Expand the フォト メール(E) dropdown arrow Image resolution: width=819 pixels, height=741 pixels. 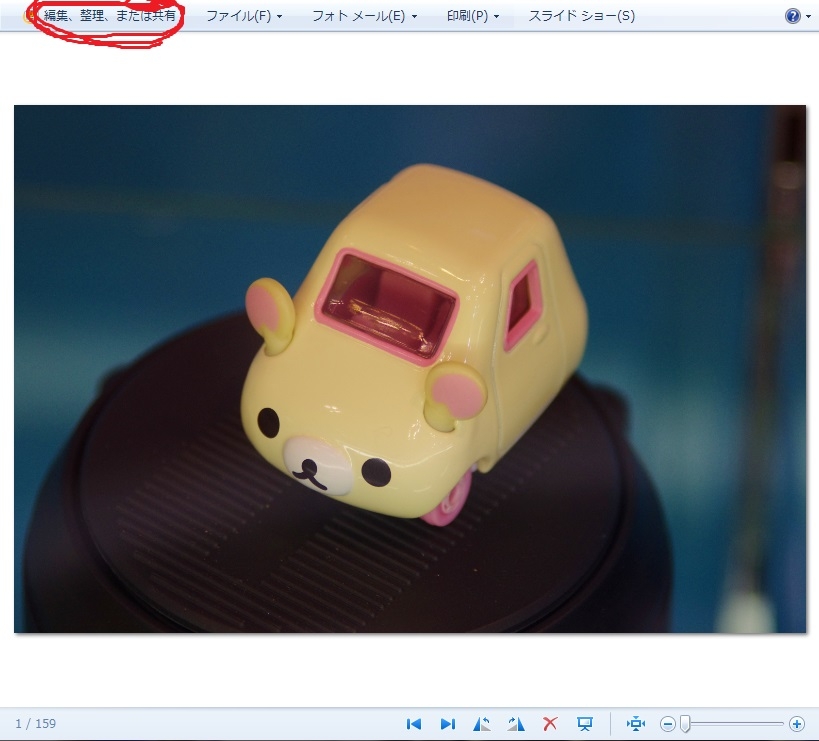[x=414, y=17]
